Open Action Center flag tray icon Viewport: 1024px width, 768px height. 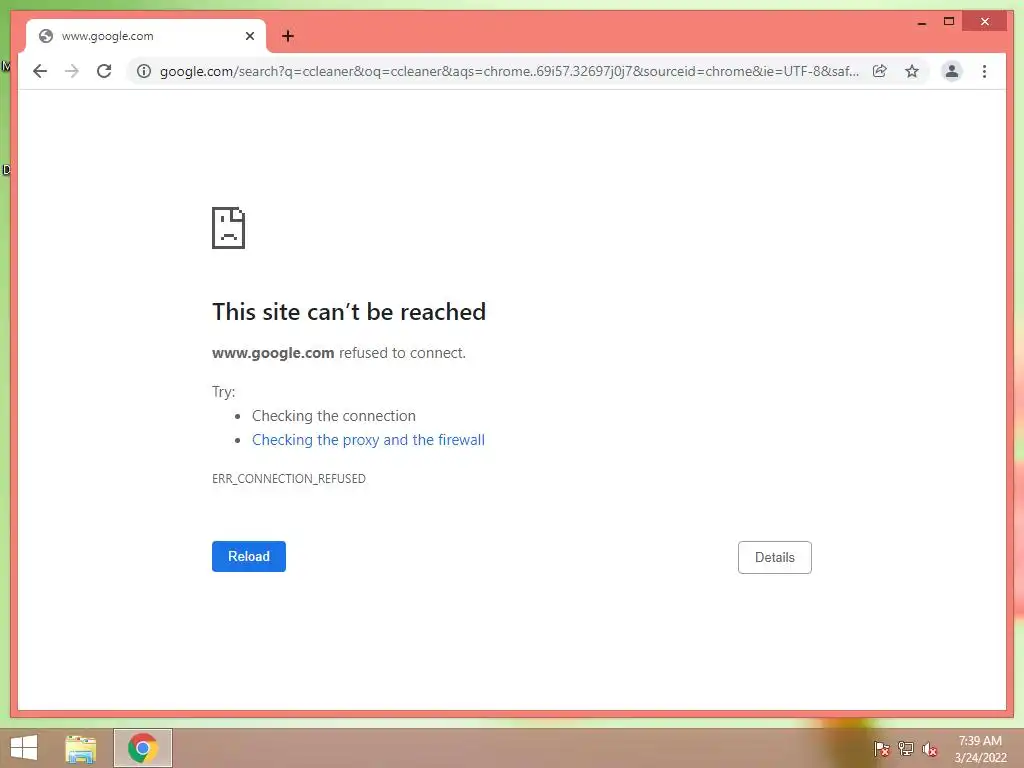click(882, 748)
